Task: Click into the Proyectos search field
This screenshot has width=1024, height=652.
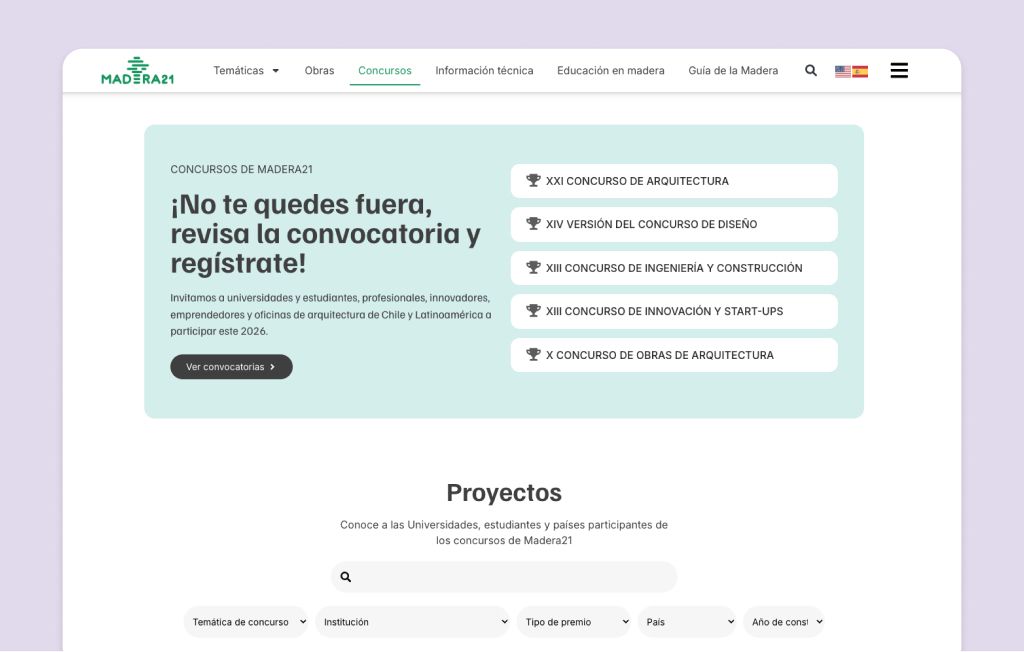Action: [512, 577]
